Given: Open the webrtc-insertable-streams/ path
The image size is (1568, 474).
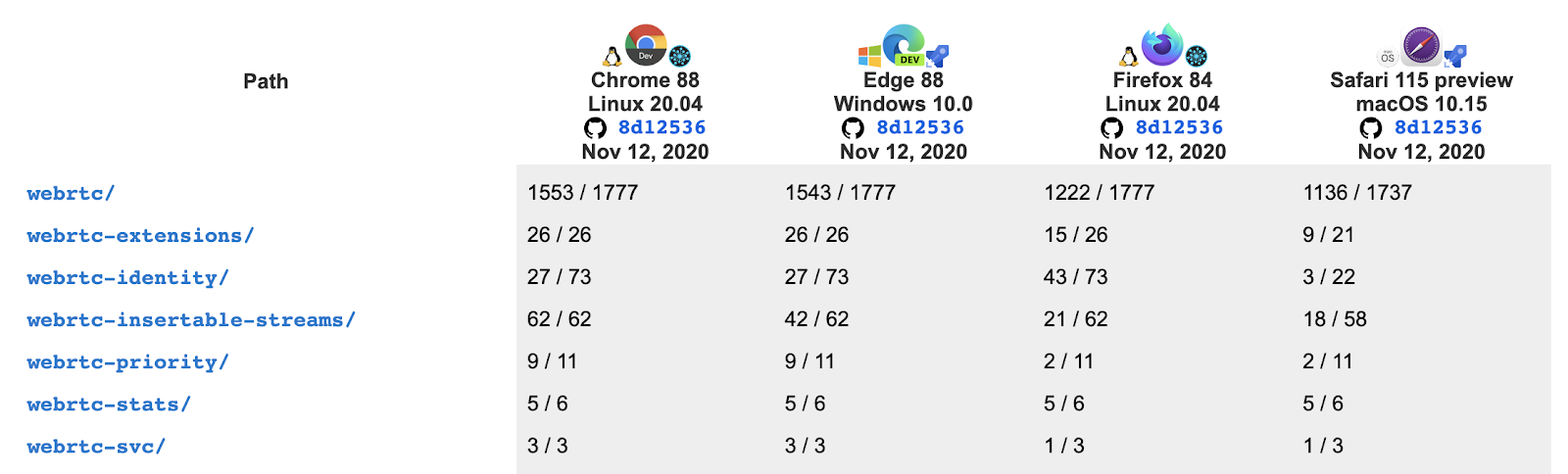Looking at the screenshot, I should pyautogui.click(x=191, y=320).
